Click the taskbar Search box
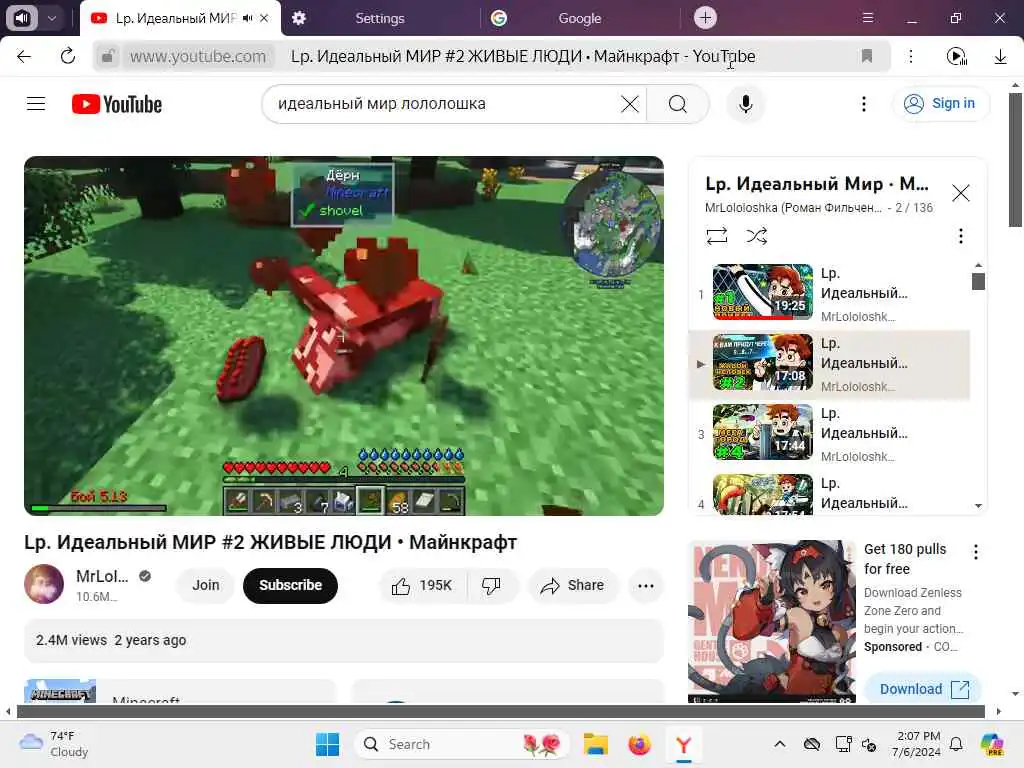Viewport: 1024px width, 768px height. point(462,744)
